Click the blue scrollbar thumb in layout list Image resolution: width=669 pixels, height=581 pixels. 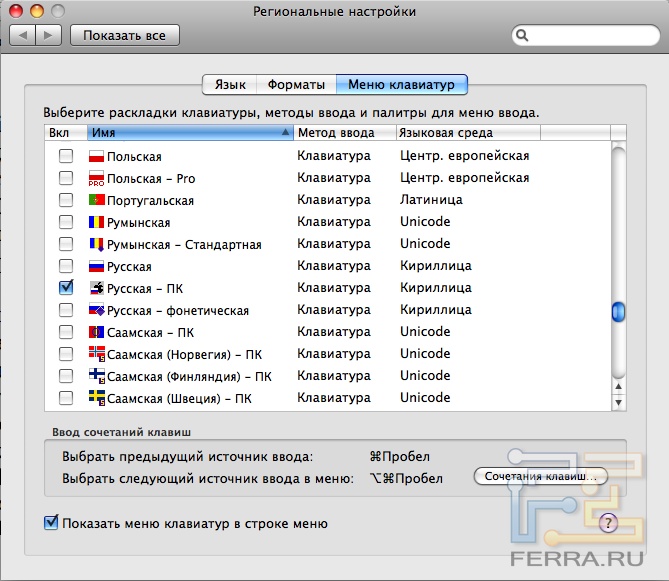click(617, 312)
